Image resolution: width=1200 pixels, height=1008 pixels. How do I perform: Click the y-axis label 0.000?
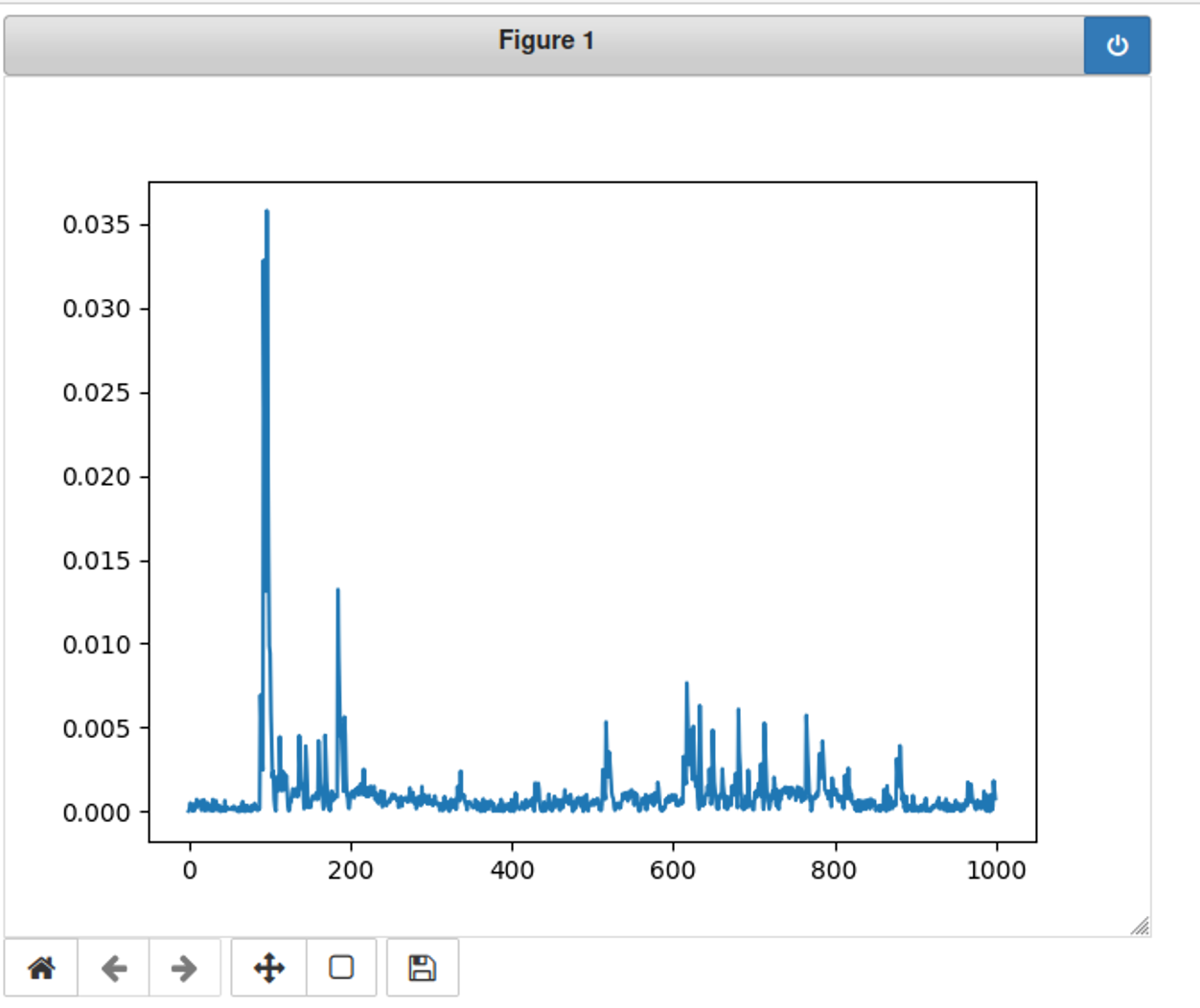click(x=96, y=813)
